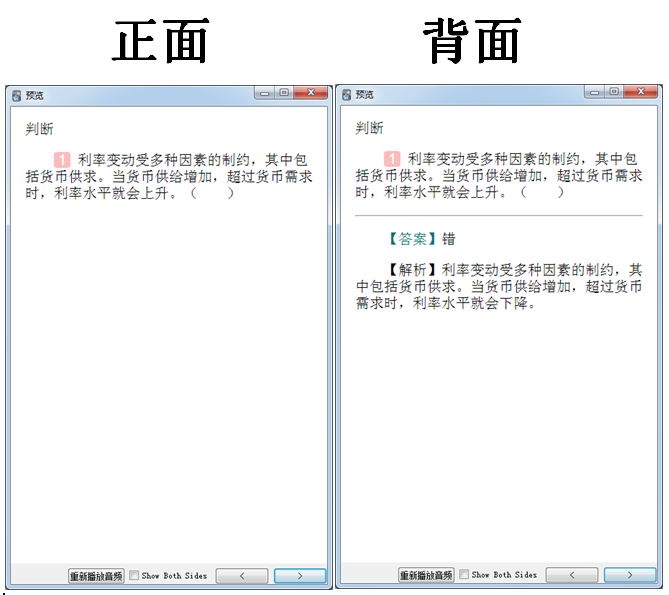Maximize the right preview window
The width and height of the screenshot is (669, 595).
614,92
